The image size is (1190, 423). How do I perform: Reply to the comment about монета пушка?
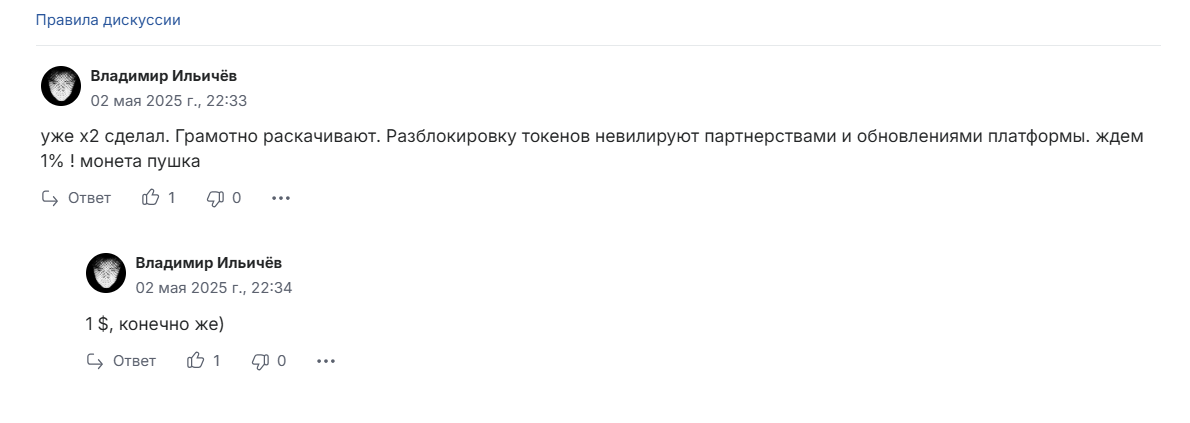76,198
